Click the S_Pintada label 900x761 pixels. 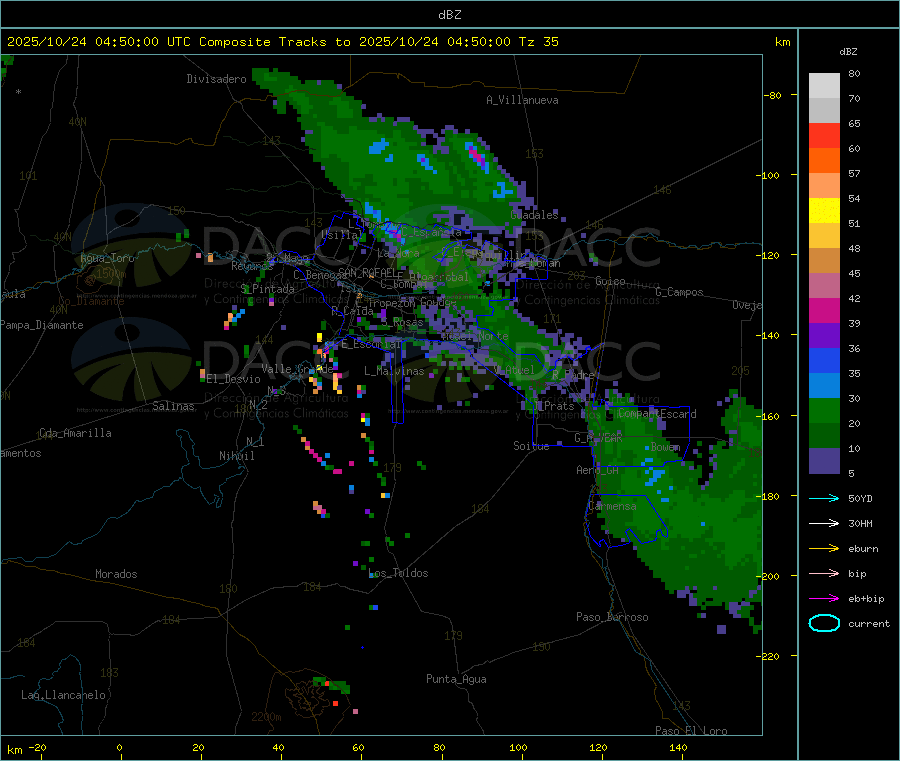[x=267, y=289]
